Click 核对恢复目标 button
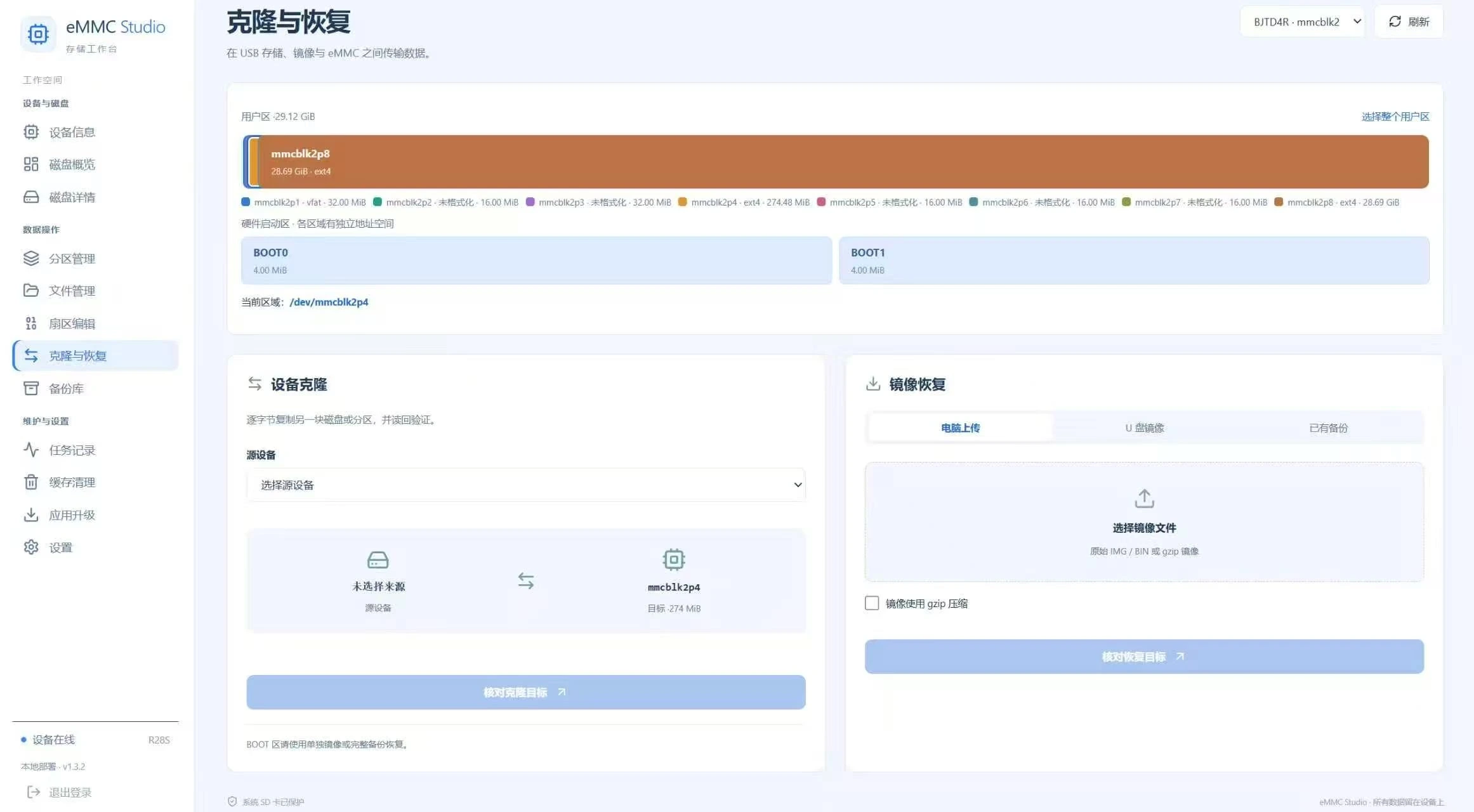 (1144, 657)
